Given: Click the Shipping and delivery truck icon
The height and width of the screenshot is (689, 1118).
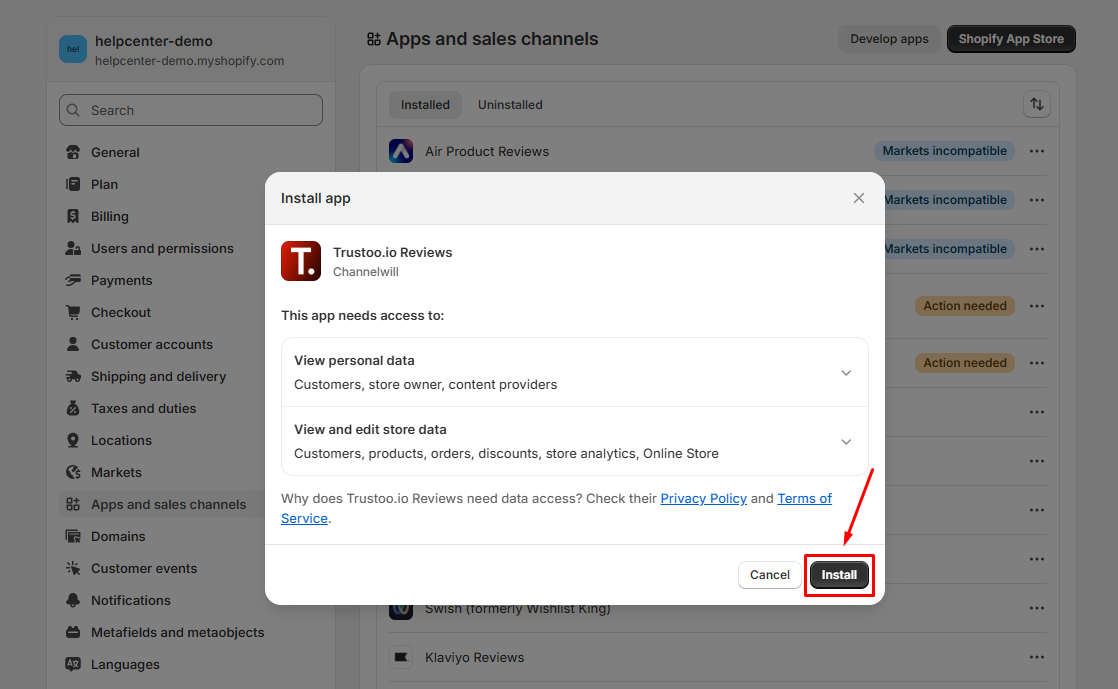Looking at the screenshot, I should tap(73, 377).
